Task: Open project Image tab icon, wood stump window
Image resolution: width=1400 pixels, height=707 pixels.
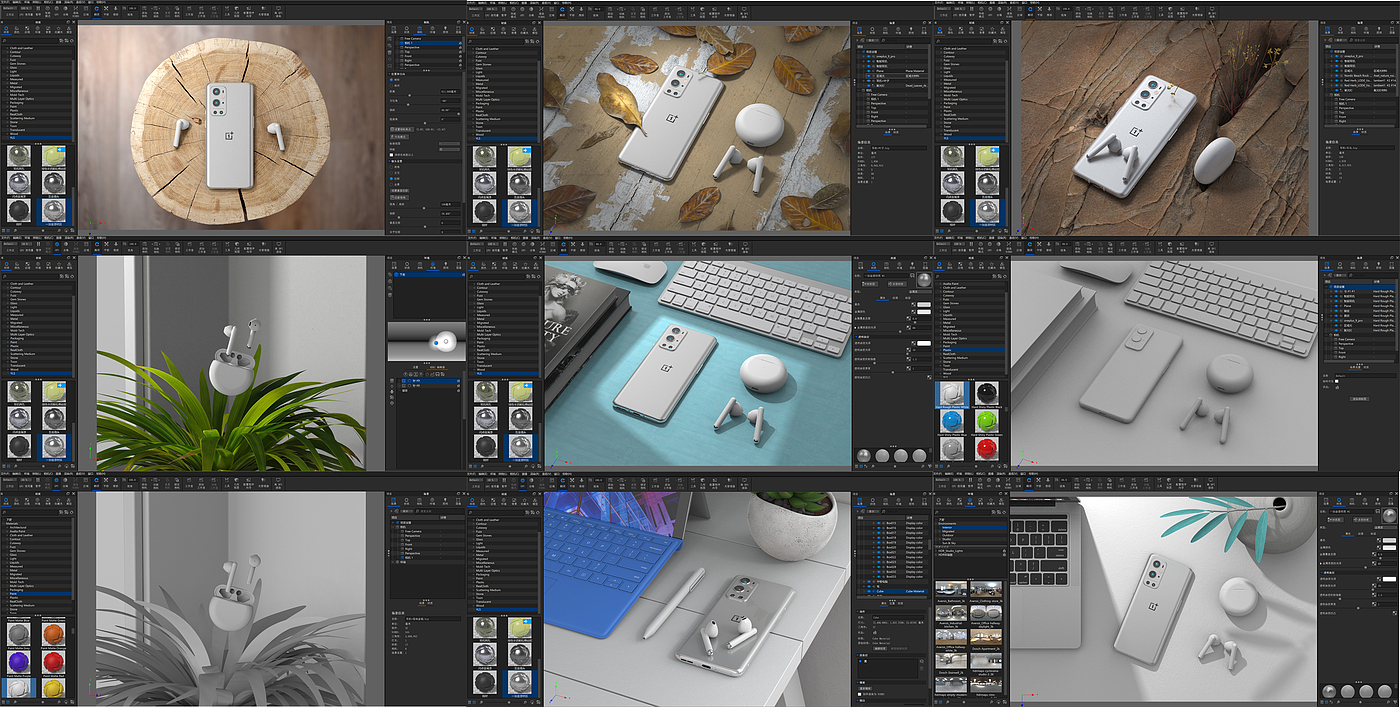Action: coord(458,29)
